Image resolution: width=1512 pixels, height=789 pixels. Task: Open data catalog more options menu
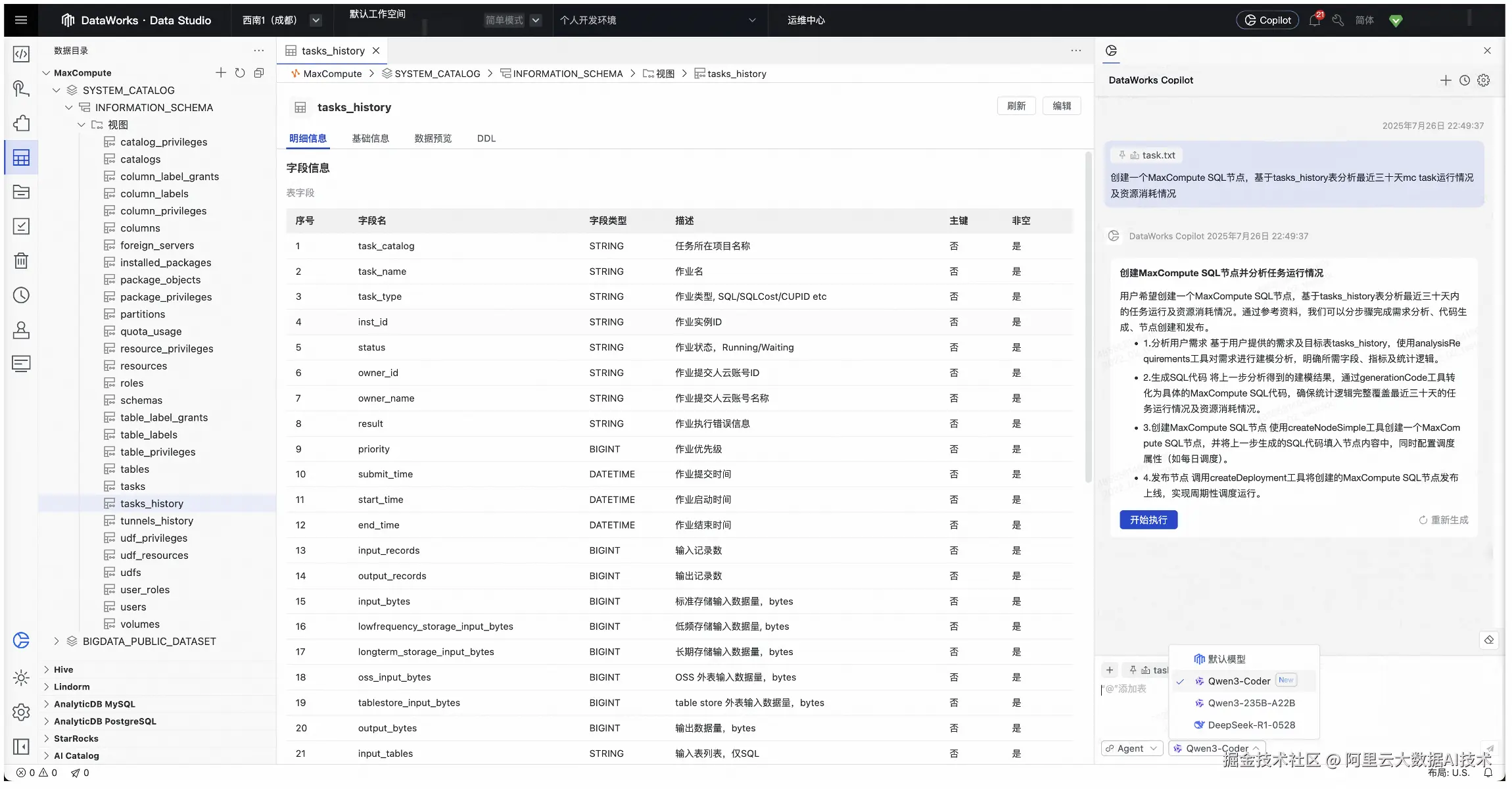click(x=259, y=51)
